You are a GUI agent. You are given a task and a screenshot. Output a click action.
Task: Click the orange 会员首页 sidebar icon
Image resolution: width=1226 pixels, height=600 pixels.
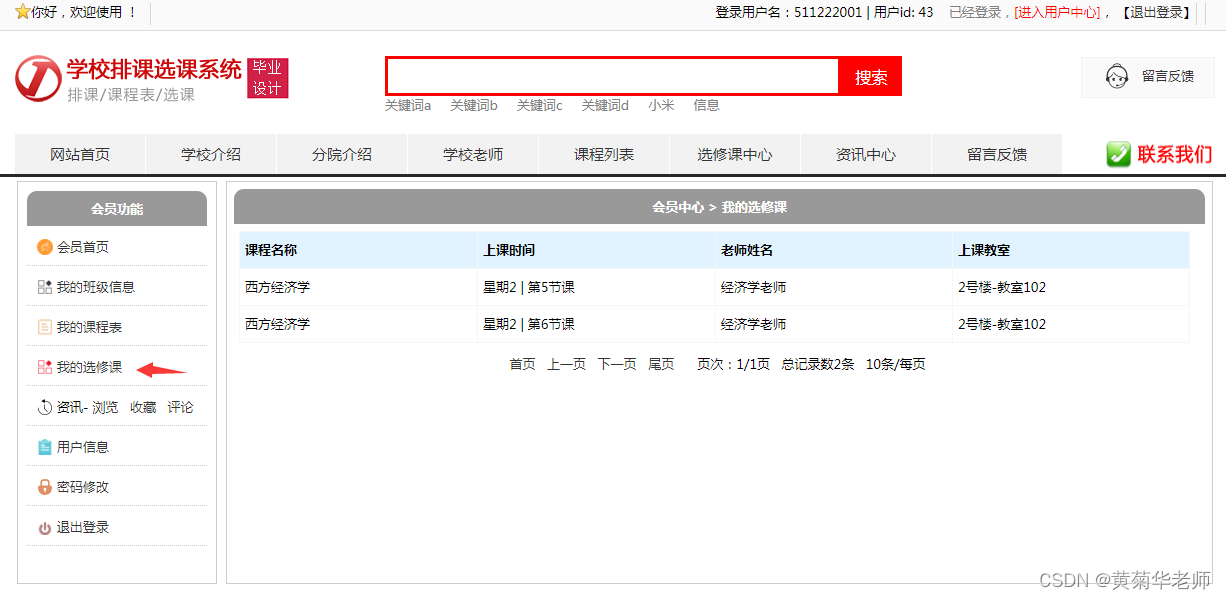pos(45,247)
